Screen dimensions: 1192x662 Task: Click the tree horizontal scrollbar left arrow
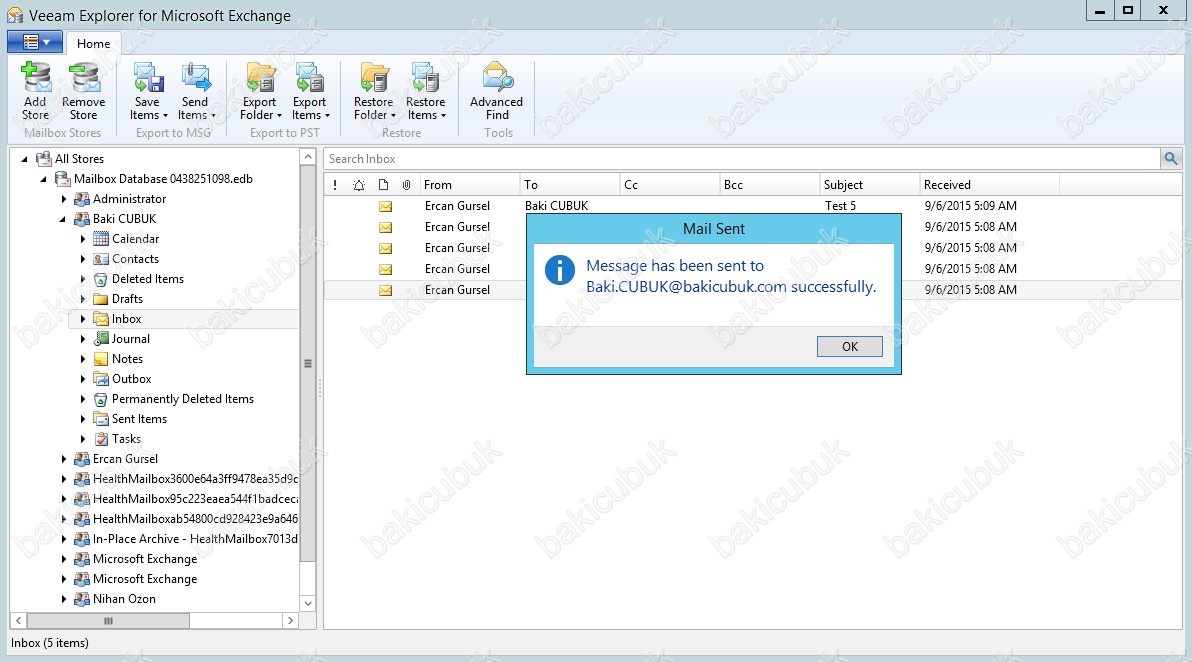tap(18, 621)
